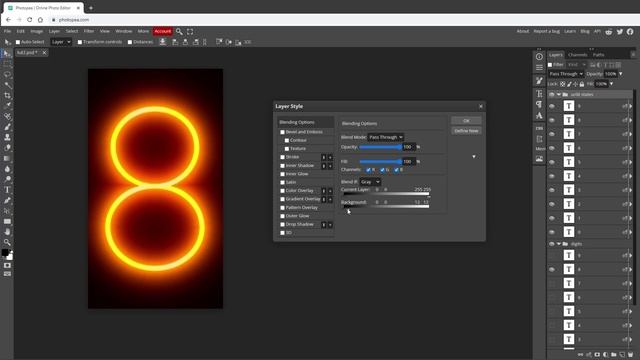640x360 pixels.
Task: Select the Lasso tool
Action: pos(7,75)
